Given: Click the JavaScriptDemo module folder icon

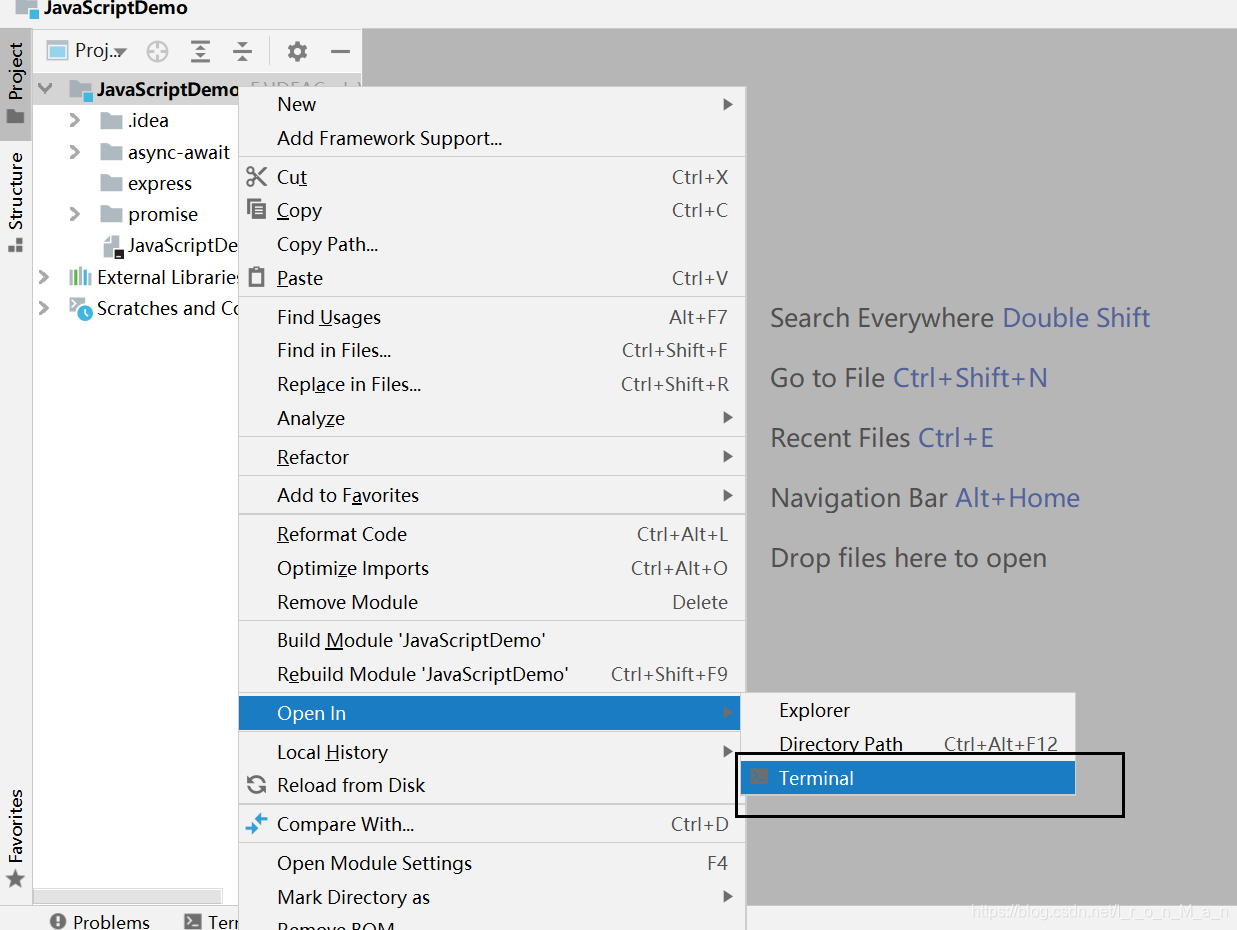Looking at the screenshot, I should (81, 90).
